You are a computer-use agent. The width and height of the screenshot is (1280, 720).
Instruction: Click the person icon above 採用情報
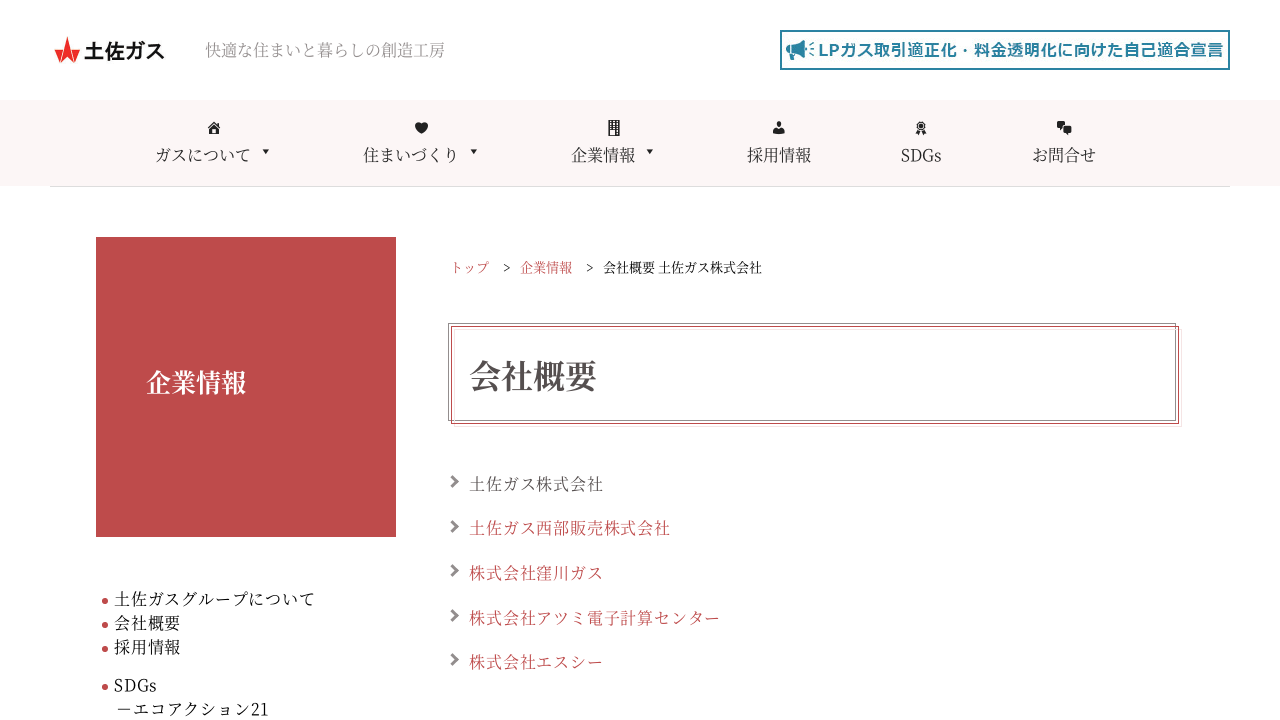[x=779, y=128]
